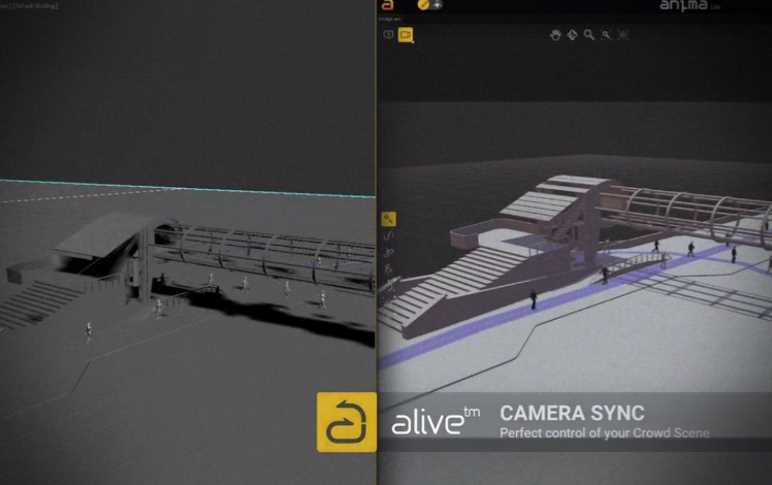Click the red anima logo icon
Viewport: 772px width, 485px height.
[388, 5]
